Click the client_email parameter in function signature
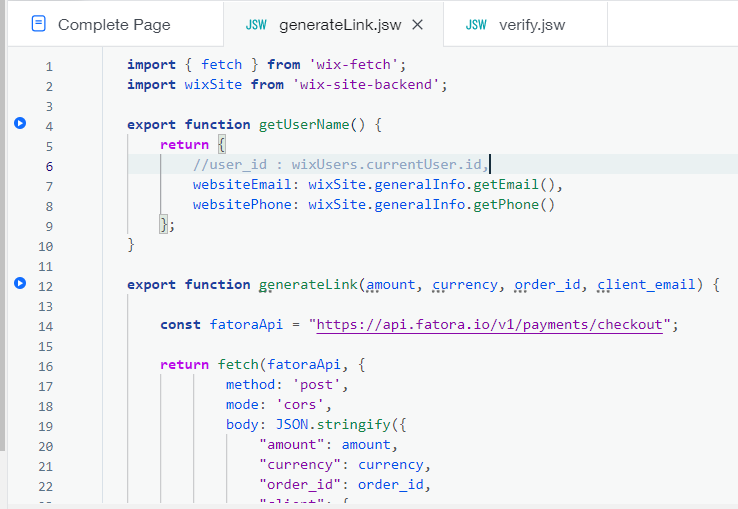738x509 pixels. tap(646, 284)
